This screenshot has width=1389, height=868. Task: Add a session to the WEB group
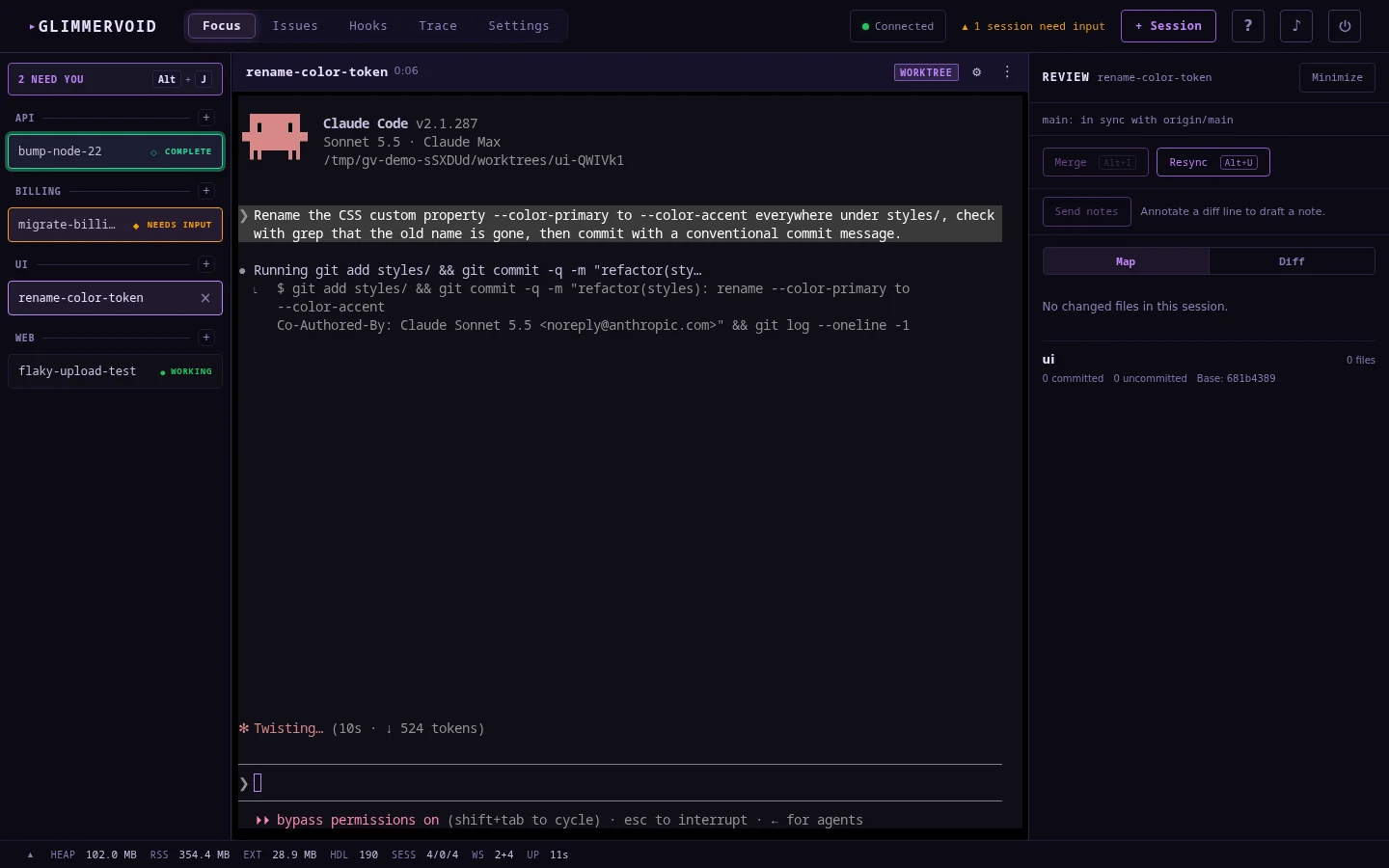tap(205, 338)
